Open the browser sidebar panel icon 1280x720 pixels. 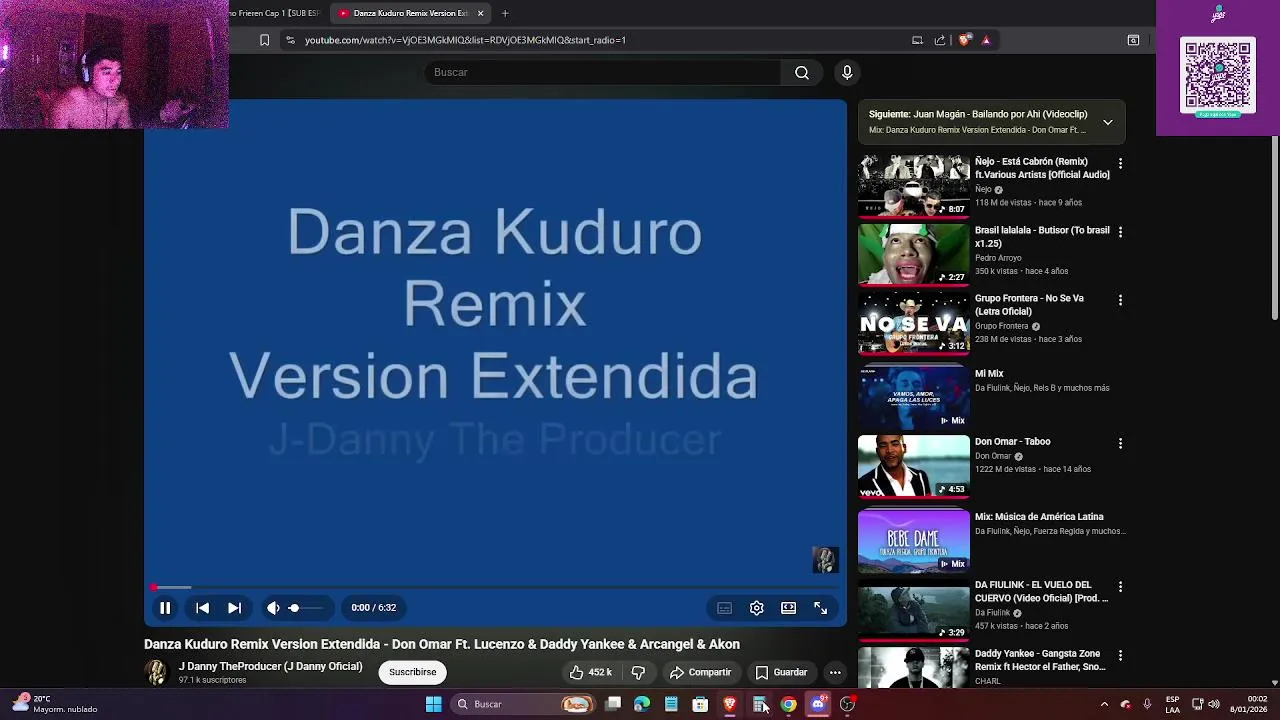[x=1133, y=40]
